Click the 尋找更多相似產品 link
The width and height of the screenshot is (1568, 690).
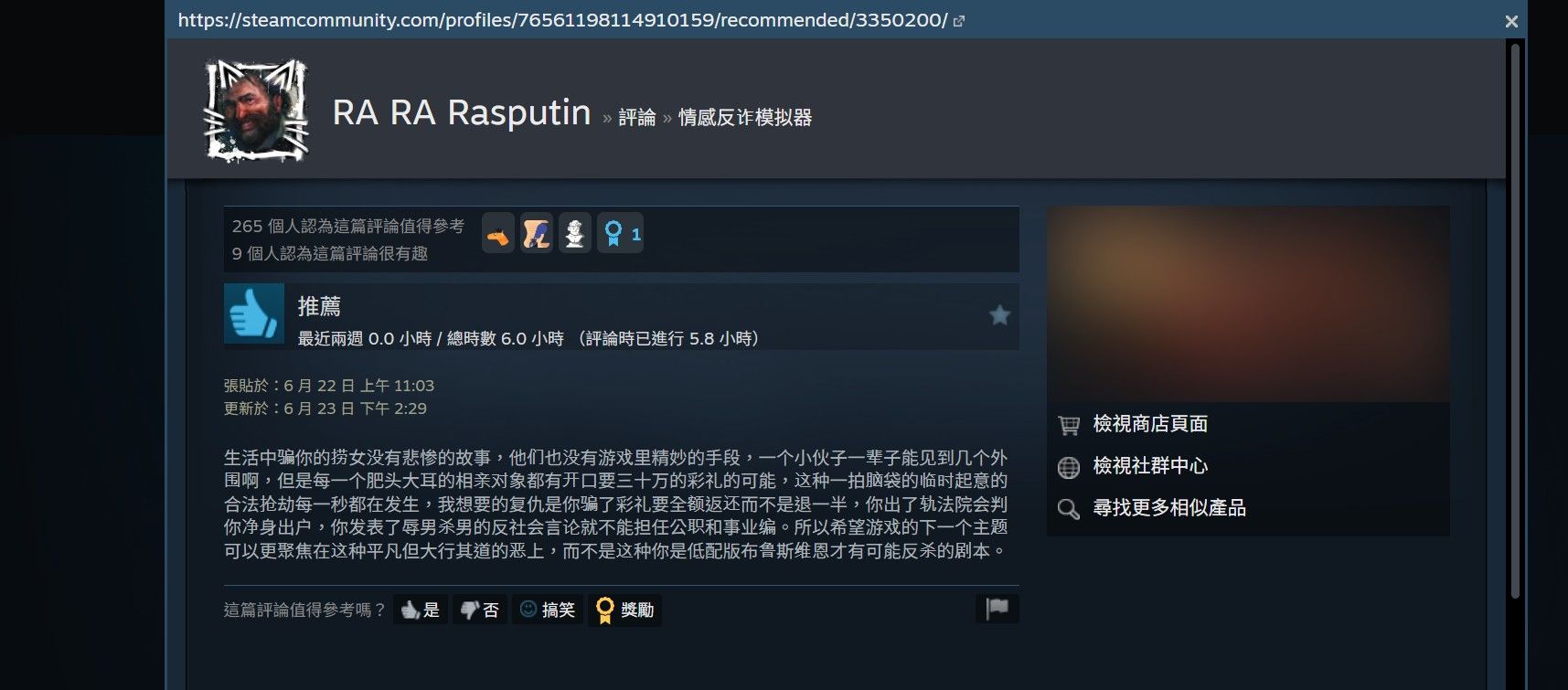(x=1169, y=508)
